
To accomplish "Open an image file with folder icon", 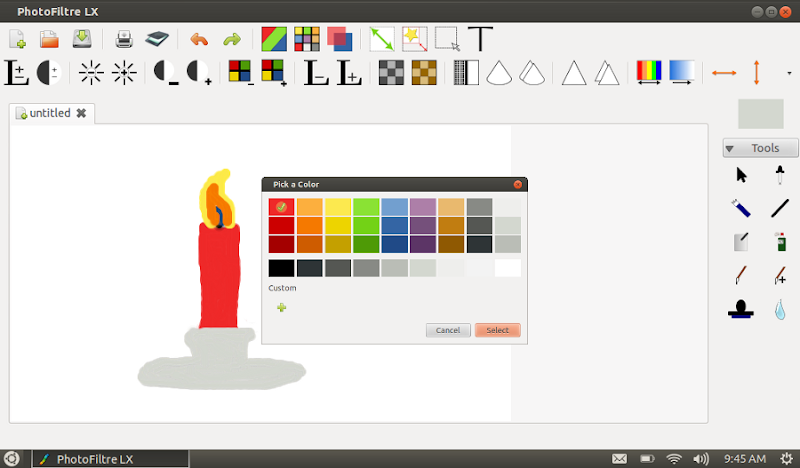I will pyautogui.click(x=49, y=39).
